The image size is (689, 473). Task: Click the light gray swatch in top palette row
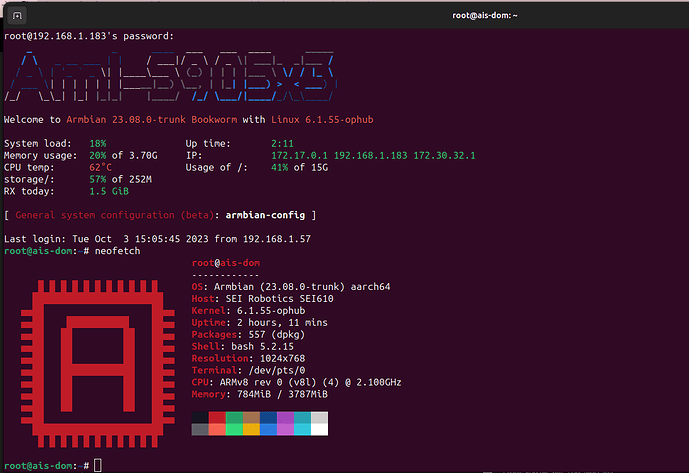tap(319, 418)
